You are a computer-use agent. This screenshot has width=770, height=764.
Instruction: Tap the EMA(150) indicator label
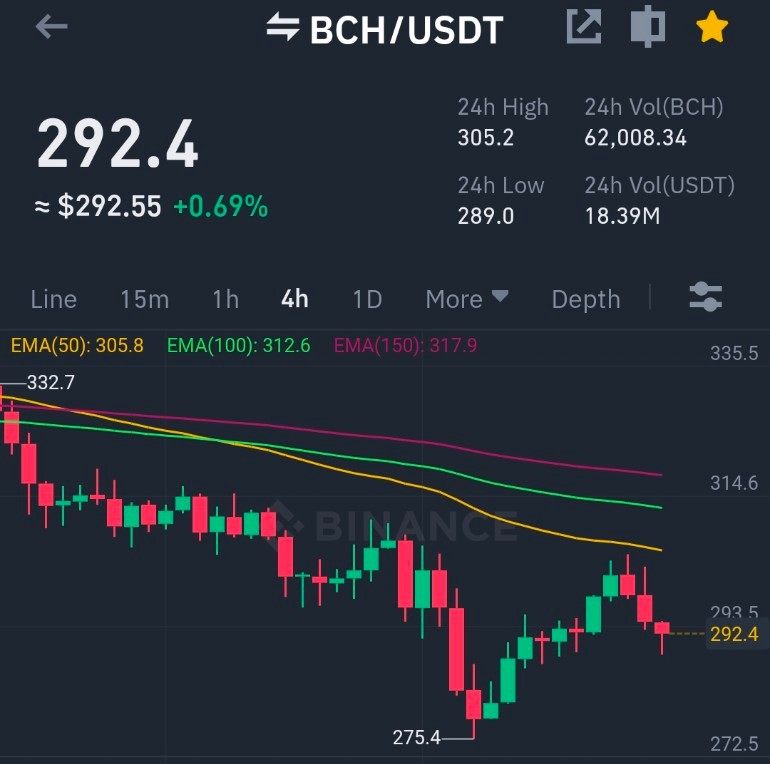[x=406, y=346]
